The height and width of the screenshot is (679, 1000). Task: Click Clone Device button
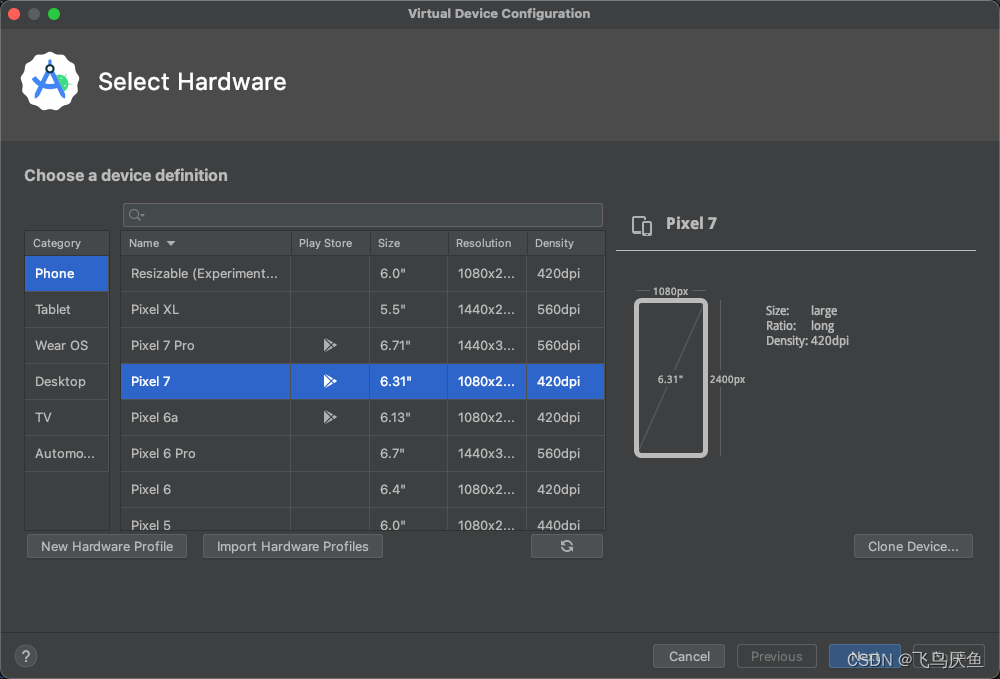pyautogui.click(x=913, y=546)
